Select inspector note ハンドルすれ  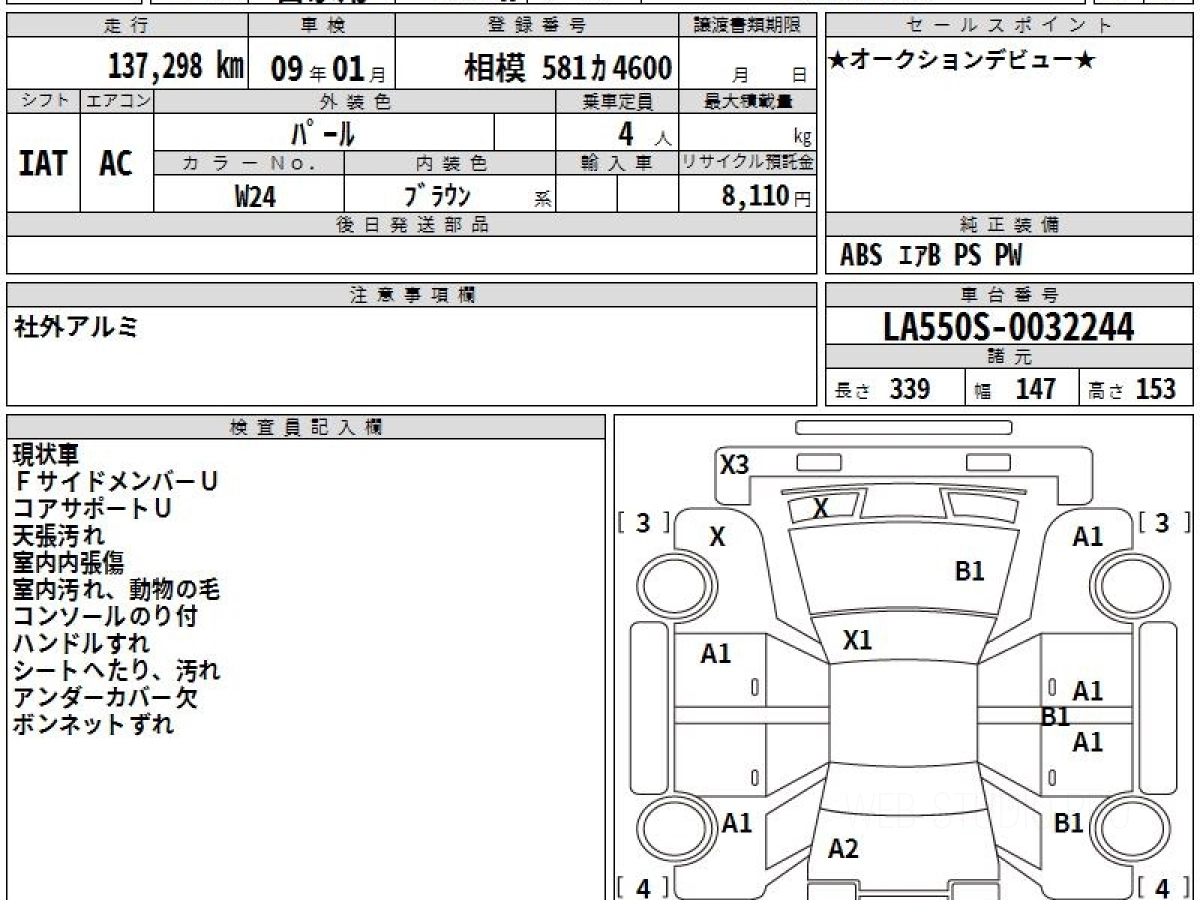[x=82, y=644]
